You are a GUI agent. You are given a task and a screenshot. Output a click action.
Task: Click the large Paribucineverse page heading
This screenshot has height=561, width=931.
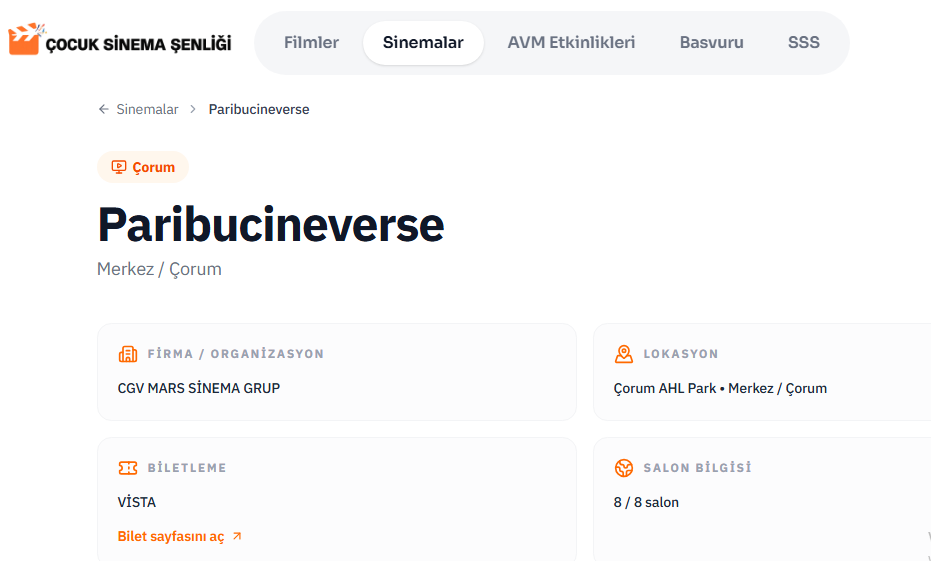tap(270, 224)
